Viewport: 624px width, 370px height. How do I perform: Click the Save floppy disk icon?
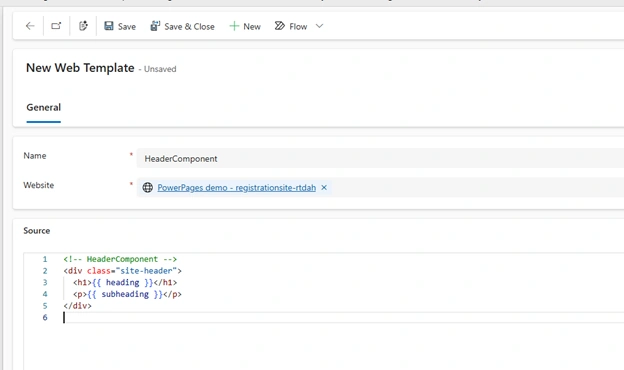click(x=109, y=26)
